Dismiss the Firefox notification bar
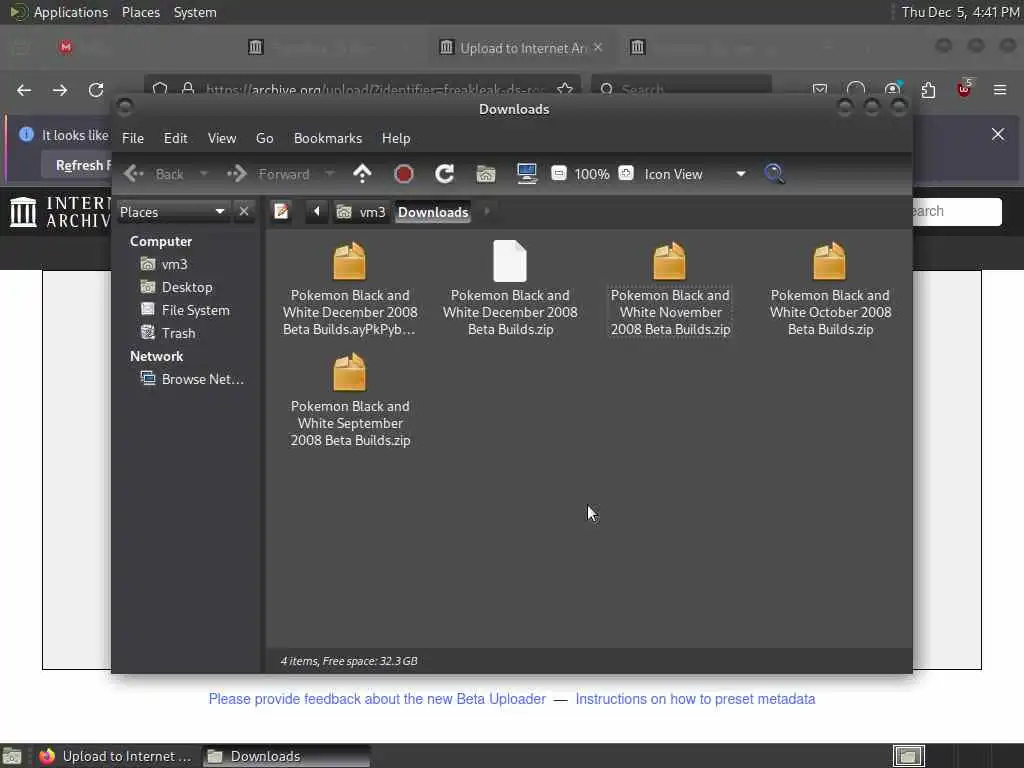This screenshot has height=768, width=1024. (998, 134)
